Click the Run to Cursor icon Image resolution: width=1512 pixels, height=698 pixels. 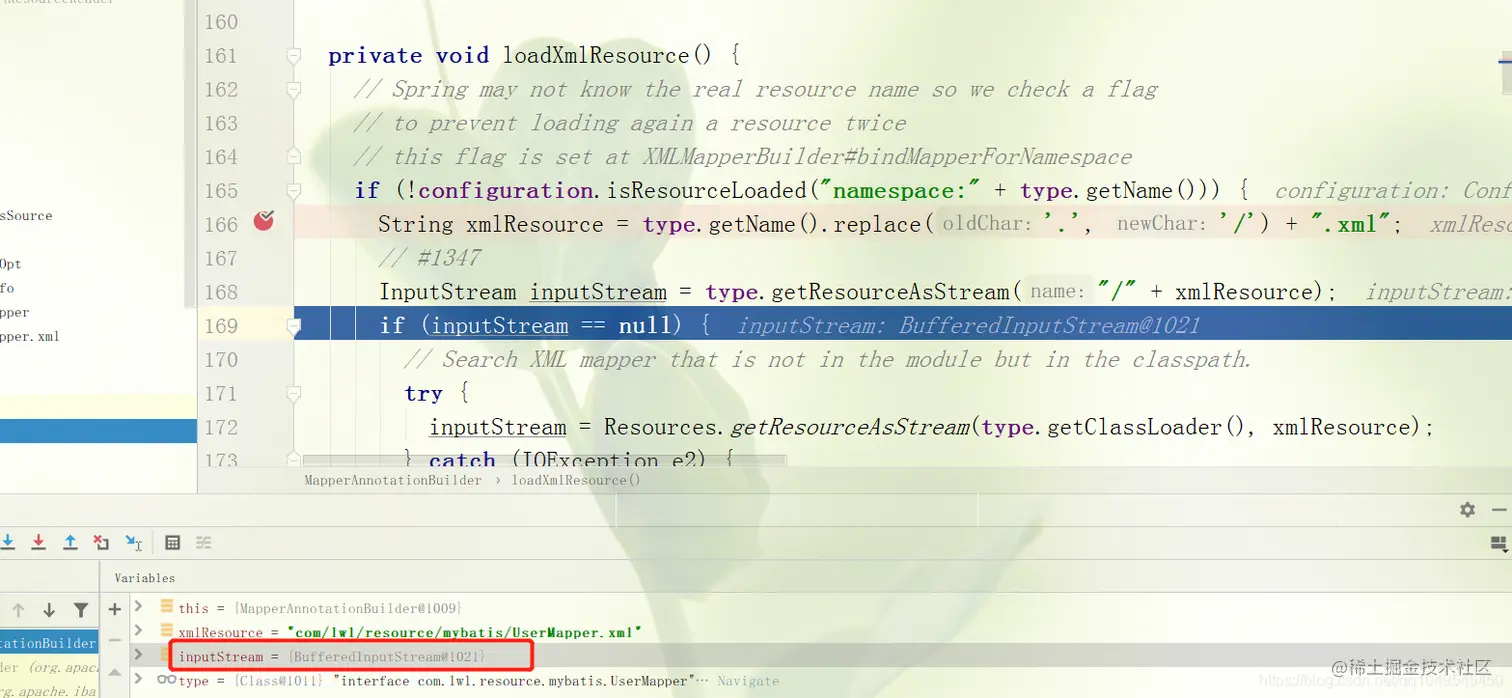coord(133,542)
